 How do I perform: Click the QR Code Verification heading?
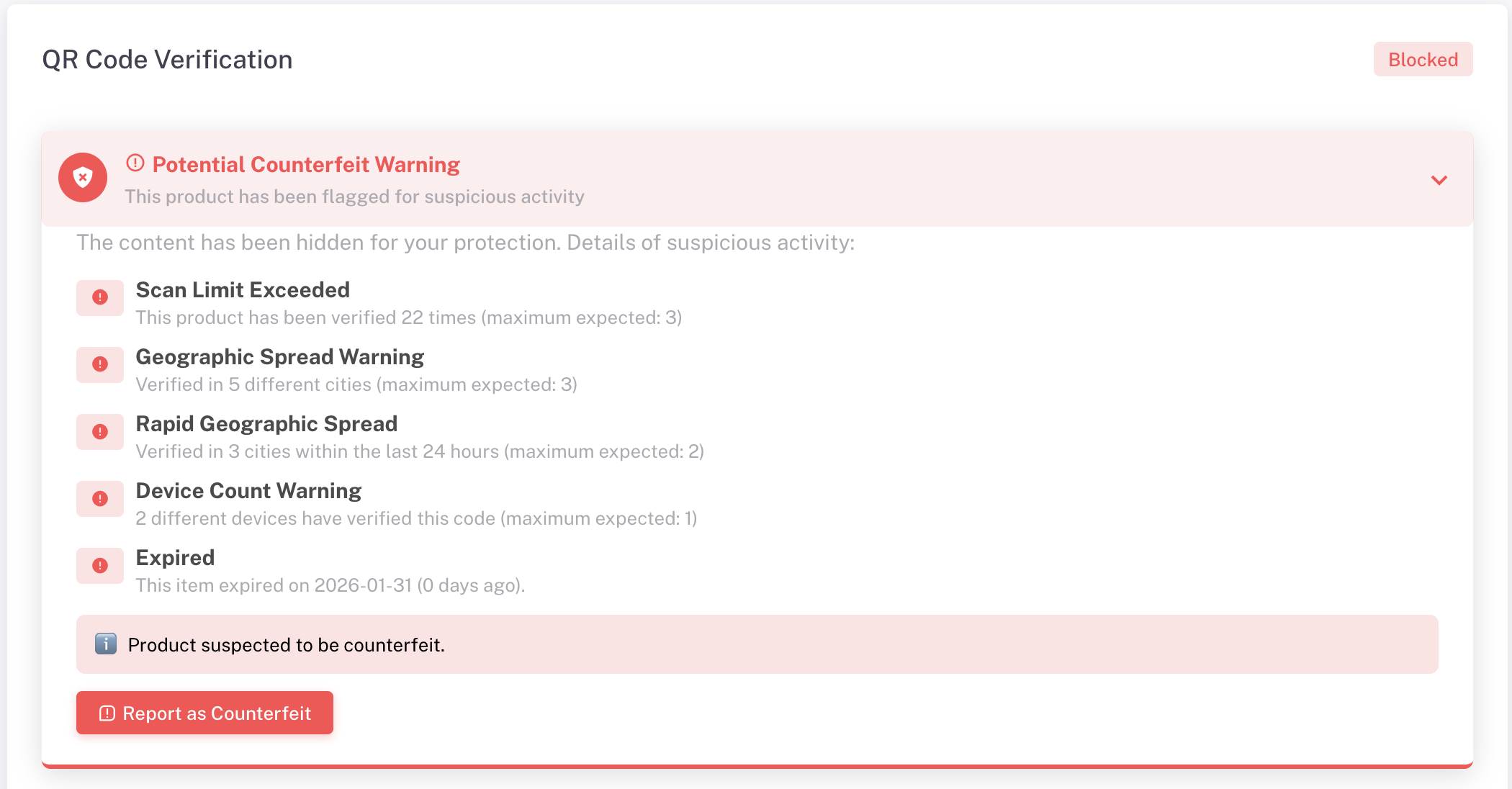(x=167, y=60)
